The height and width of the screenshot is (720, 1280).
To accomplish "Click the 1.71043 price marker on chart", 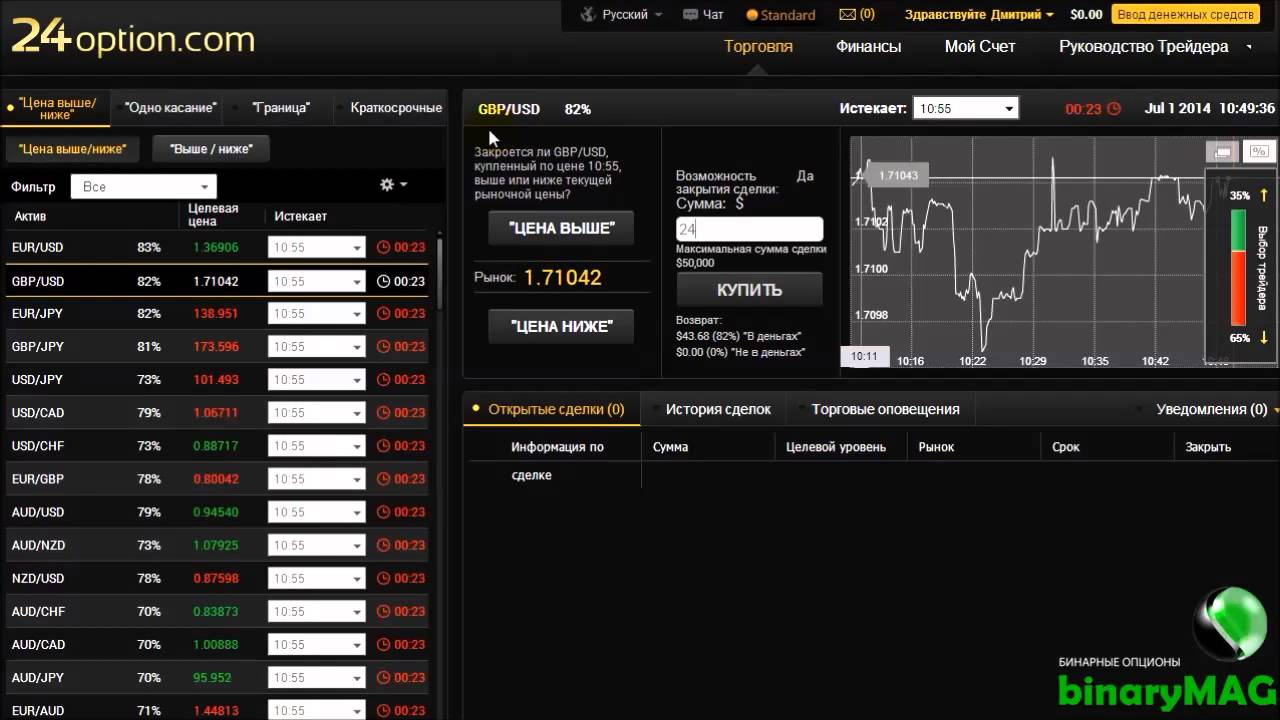I will pos(896,176).
